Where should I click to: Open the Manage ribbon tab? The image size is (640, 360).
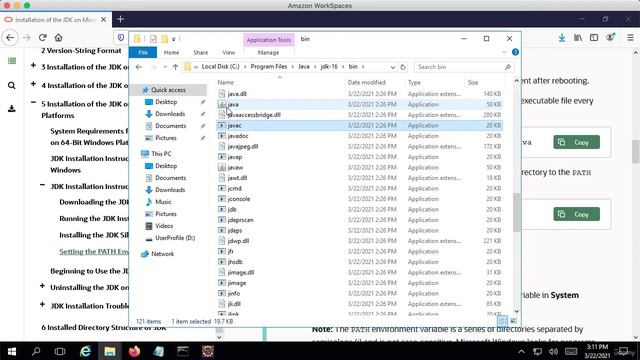(268, 53)
